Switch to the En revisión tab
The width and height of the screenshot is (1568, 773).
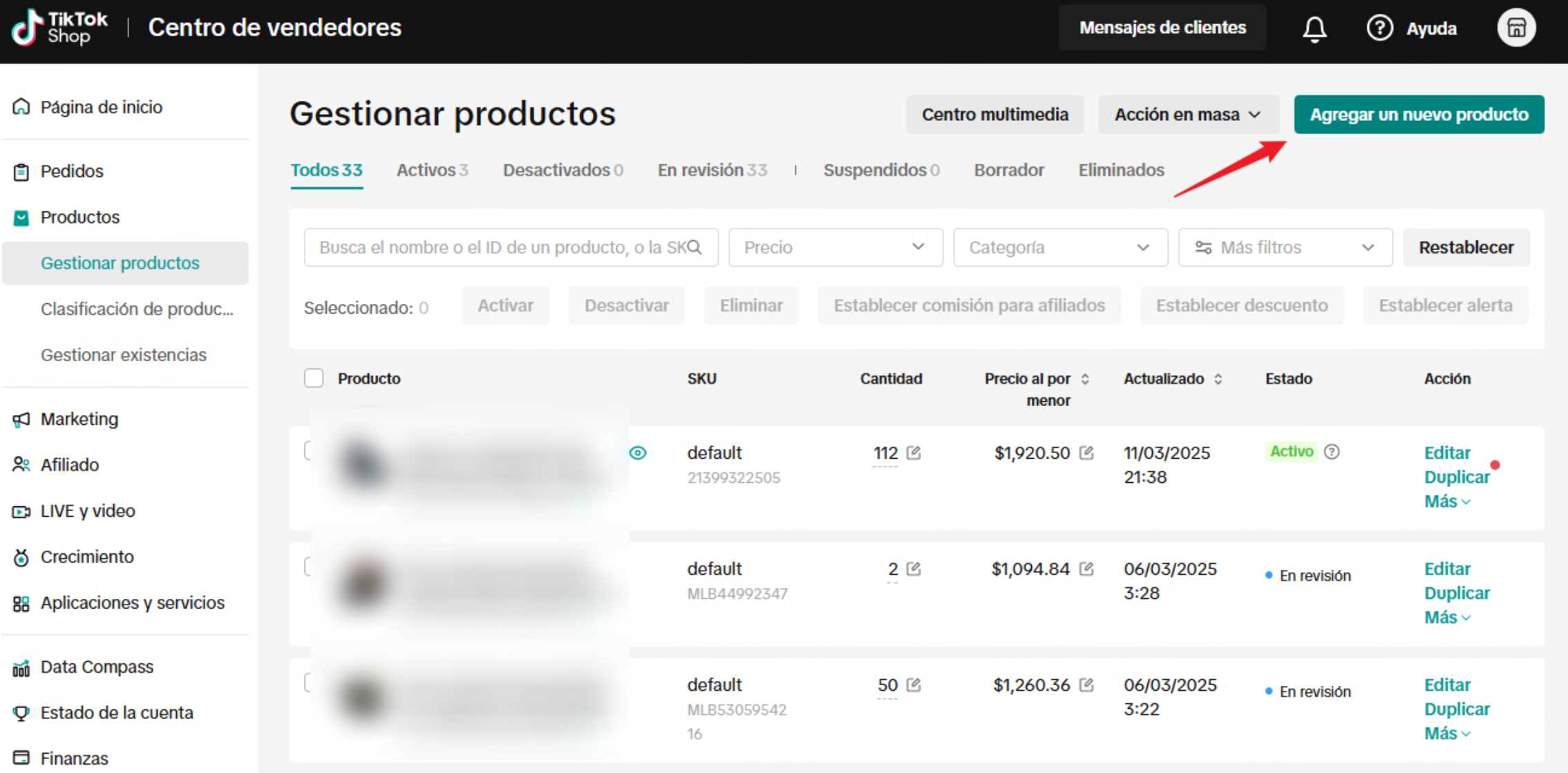click(712, 170)
